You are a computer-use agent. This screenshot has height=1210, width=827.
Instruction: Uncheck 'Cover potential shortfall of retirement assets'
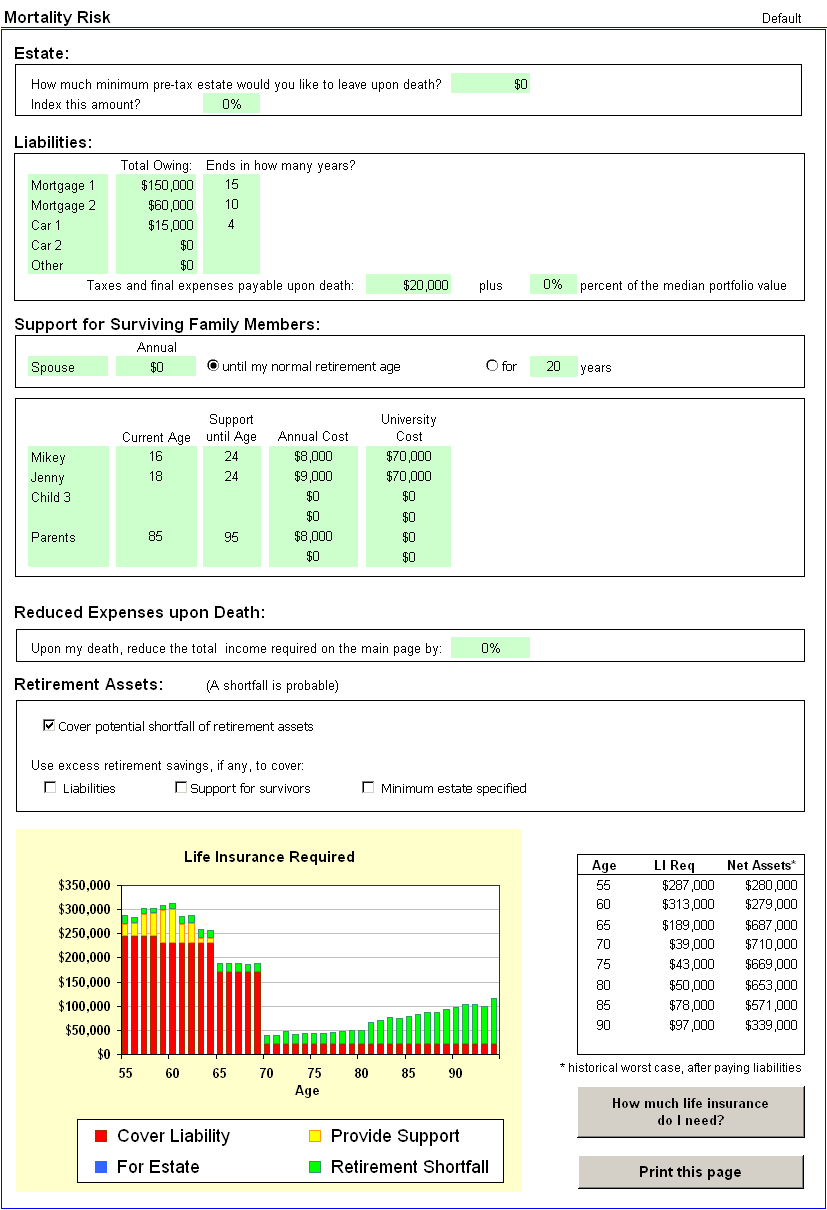tap(50, 726)
